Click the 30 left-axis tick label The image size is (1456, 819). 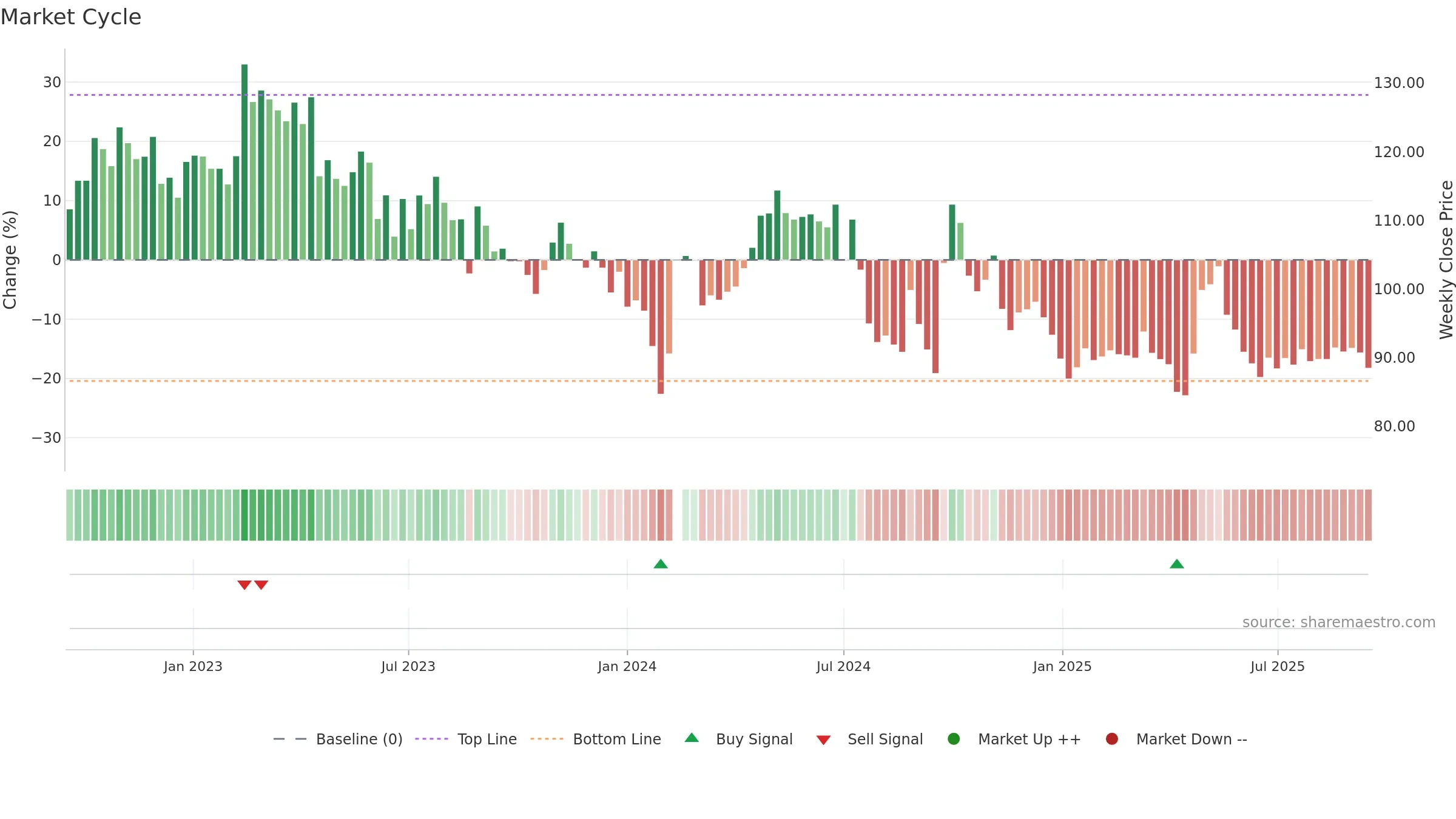pyautogui.click(x=52, y=83)
